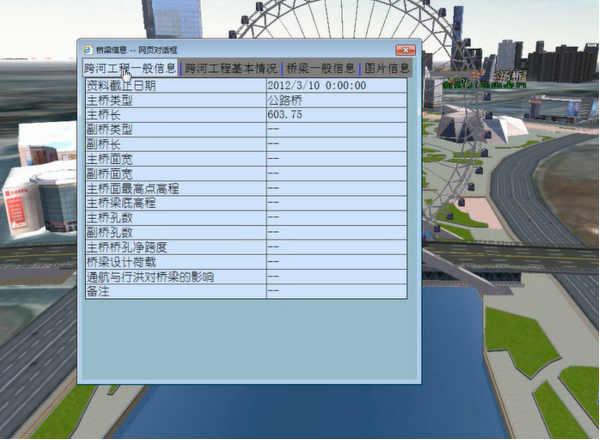Select the 桥梁一般信息 tab
The width and height of the screenshot is (600, 440).
[321, 69]
